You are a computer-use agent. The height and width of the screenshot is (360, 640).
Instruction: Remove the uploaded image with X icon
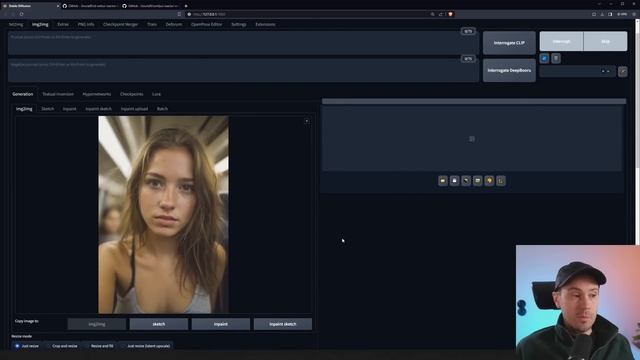click(x=307, y=121)
